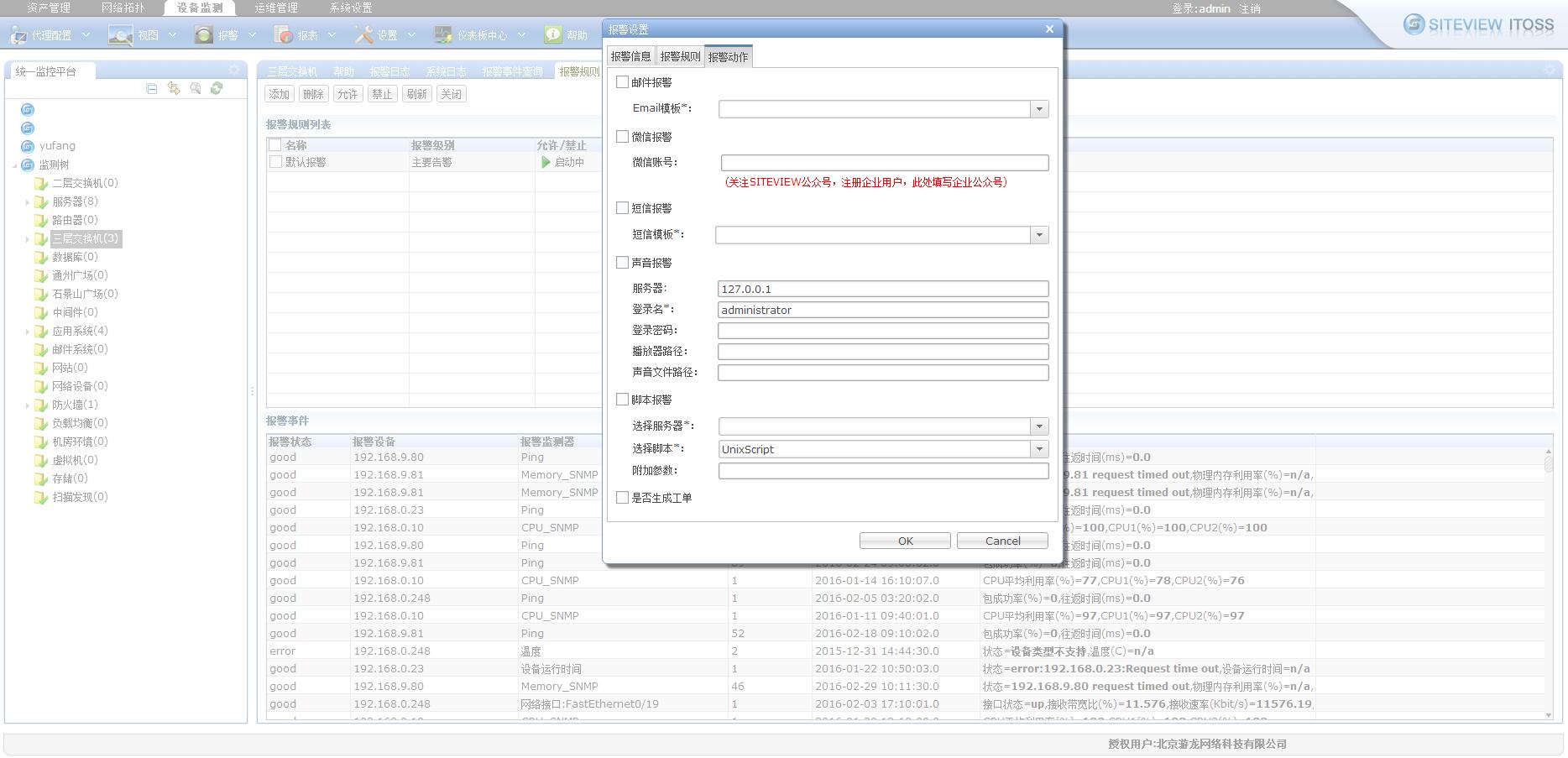Click the green play icon beside 启动中
This screenshot has width=1568, height=758.
546,162
